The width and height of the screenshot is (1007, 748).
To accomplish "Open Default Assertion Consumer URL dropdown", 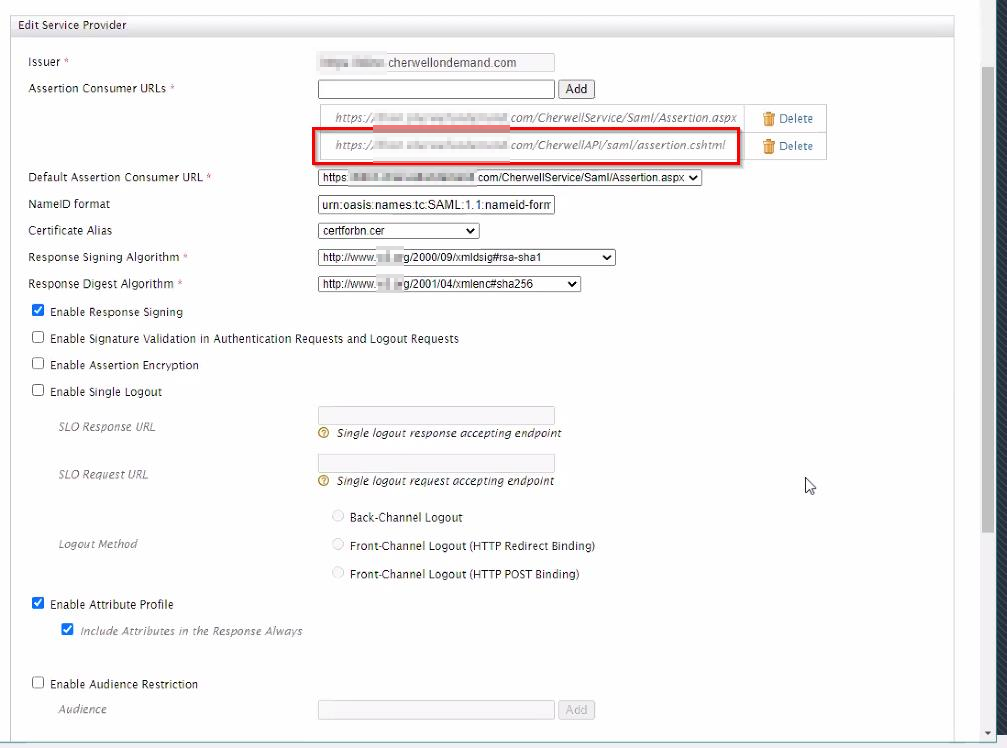I will click(x=510, y=178).
